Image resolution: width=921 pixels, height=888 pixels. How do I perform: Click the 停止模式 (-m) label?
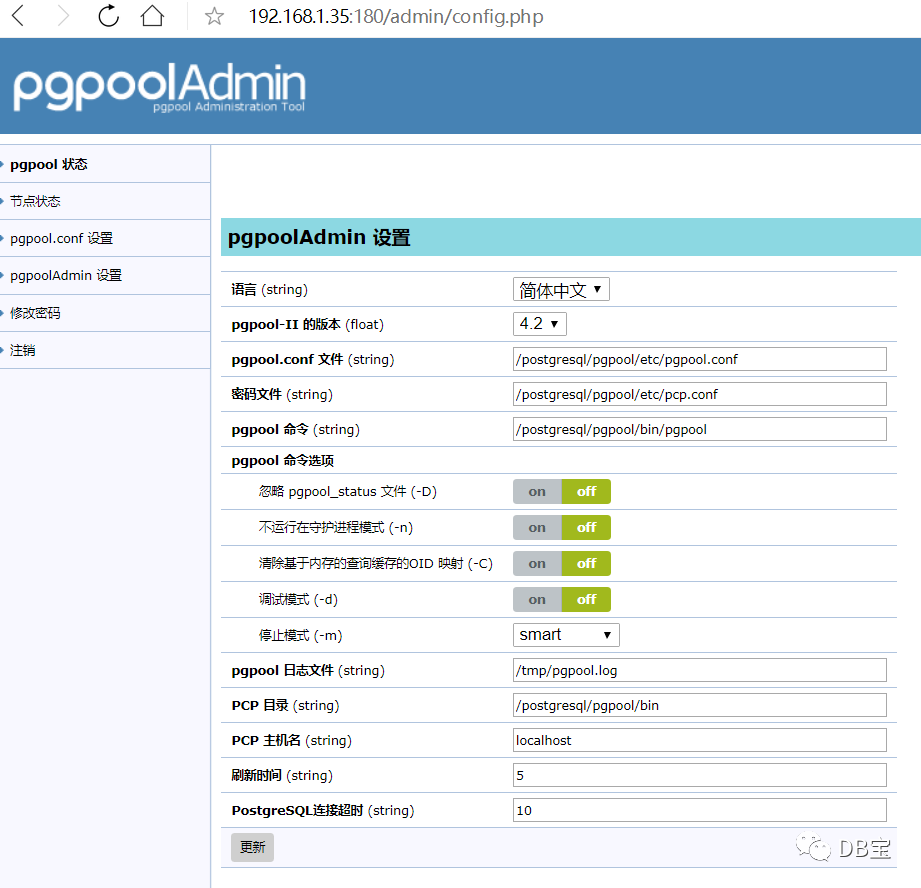[300, 635]
